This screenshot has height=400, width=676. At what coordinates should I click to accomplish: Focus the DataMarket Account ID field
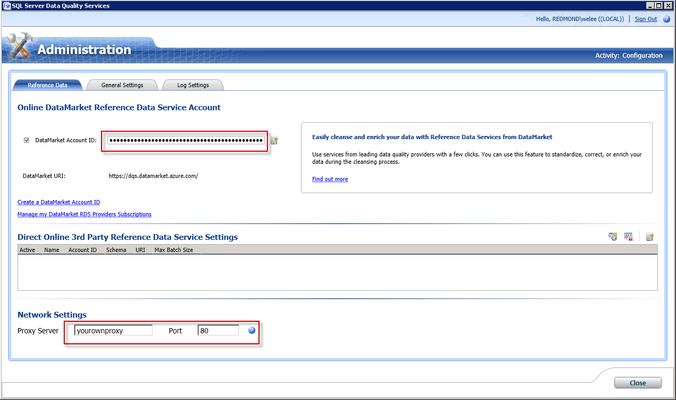185,141
